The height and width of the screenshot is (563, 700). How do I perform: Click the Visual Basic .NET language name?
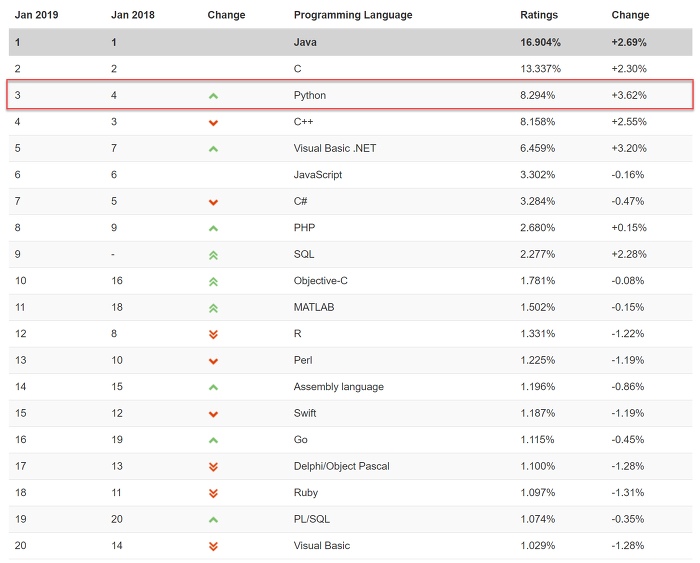pyautogui.click(x=335, y=148)
